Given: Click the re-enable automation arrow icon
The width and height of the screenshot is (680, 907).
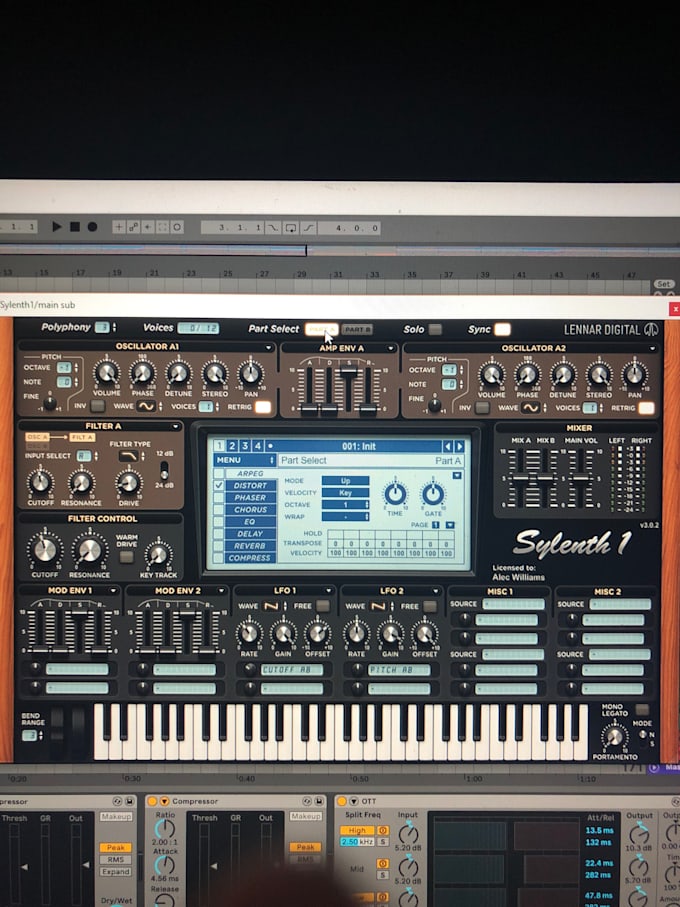Looking at the screenshot, I should [x=147, y=227].
